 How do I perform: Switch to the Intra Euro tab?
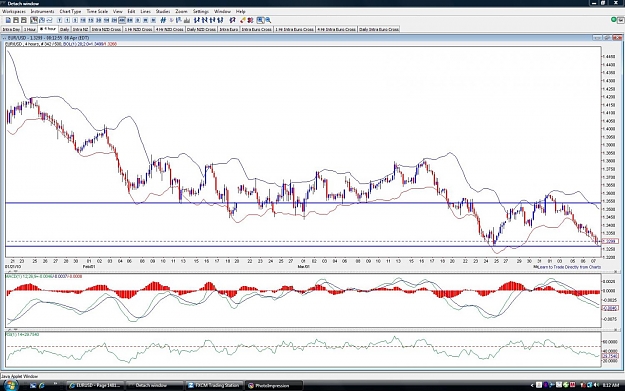(229, 29)
